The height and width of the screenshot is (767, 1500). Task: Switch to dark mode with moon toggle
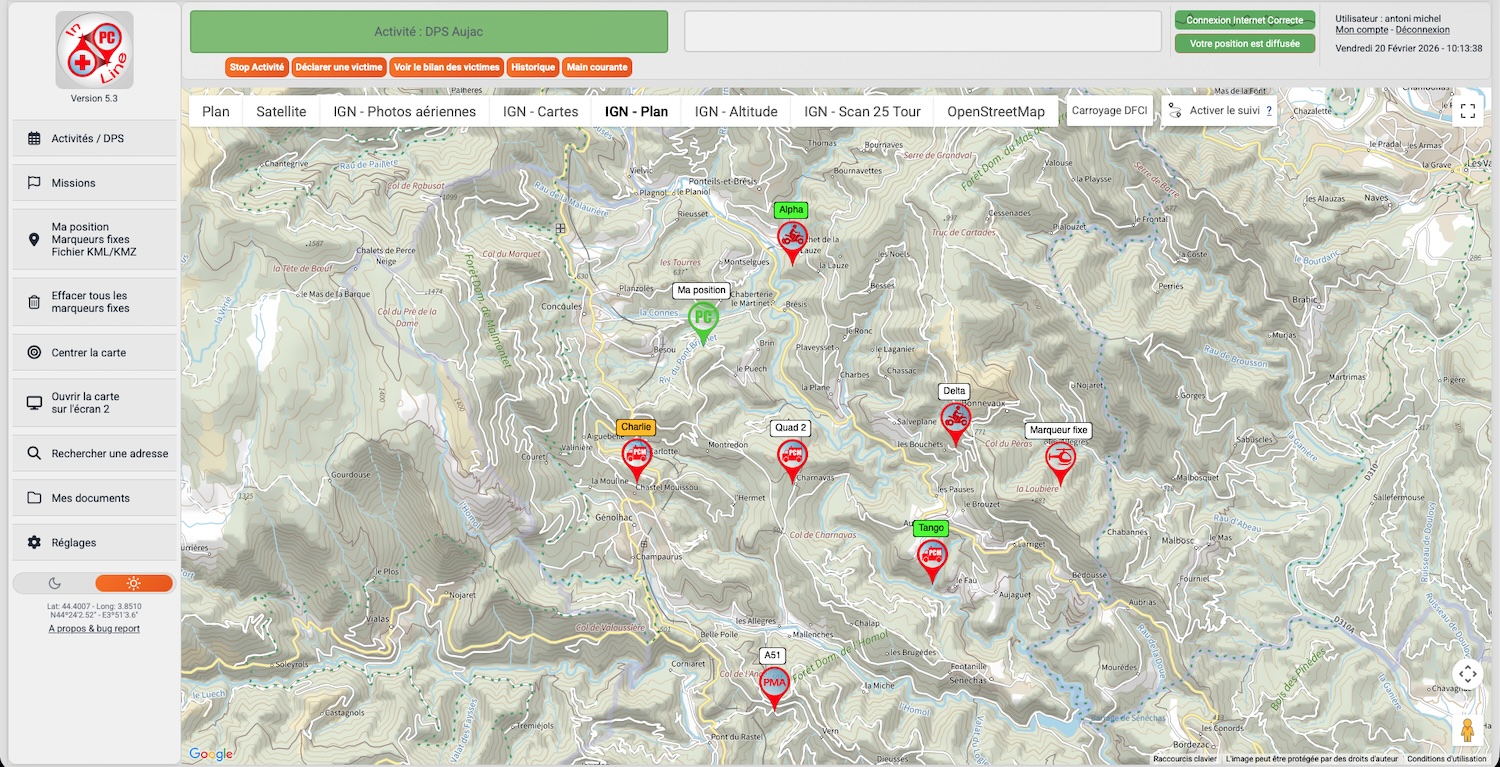[54, 583]
